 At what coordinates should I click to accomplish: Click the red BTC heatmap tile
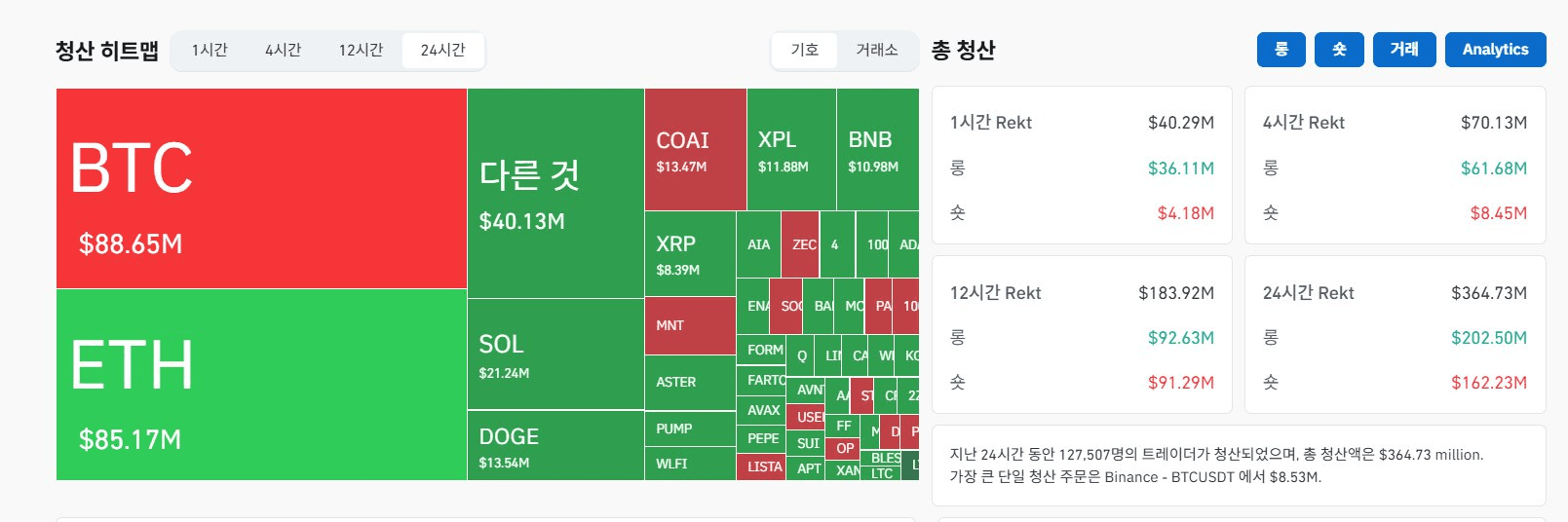point(261,189)
